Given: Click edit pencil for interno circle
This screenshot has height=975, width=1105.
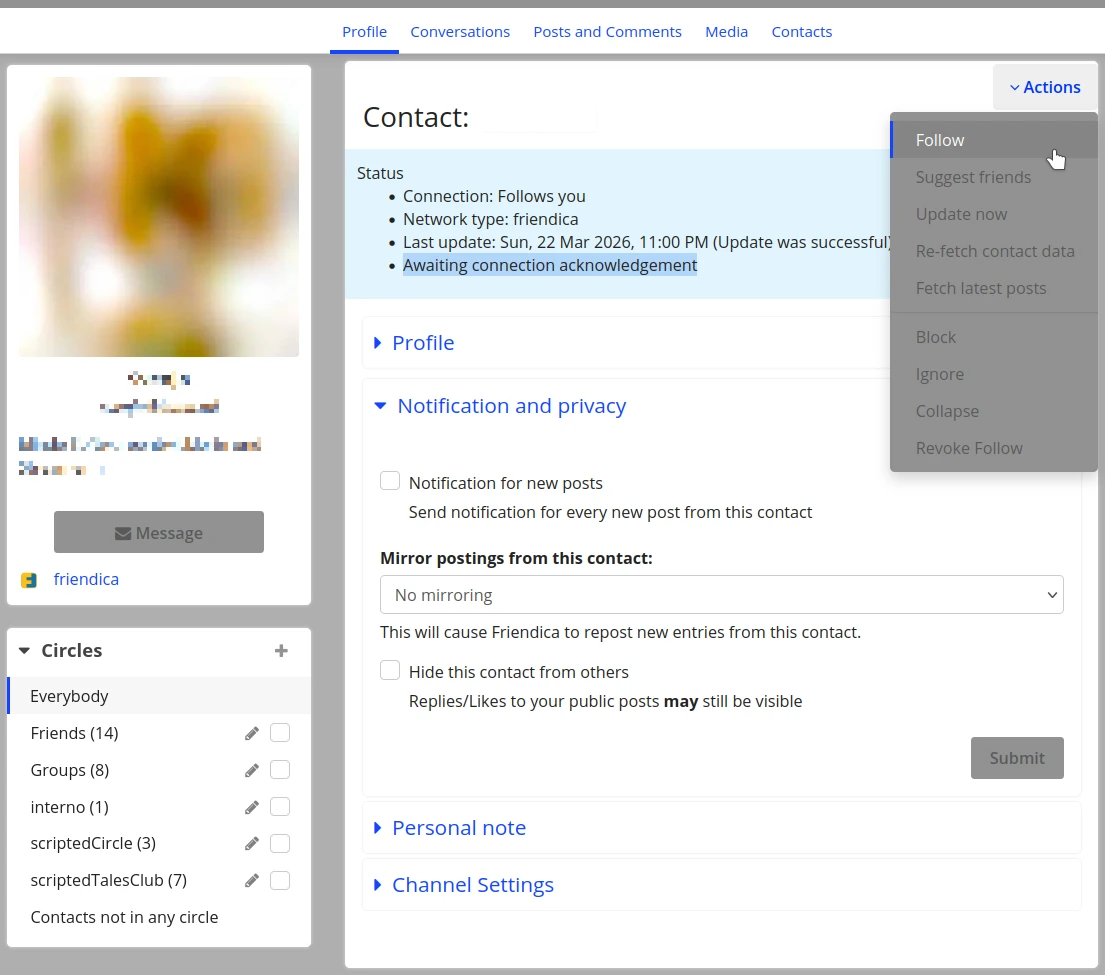Looking at the screenshot, I should (x=252, y=807).
